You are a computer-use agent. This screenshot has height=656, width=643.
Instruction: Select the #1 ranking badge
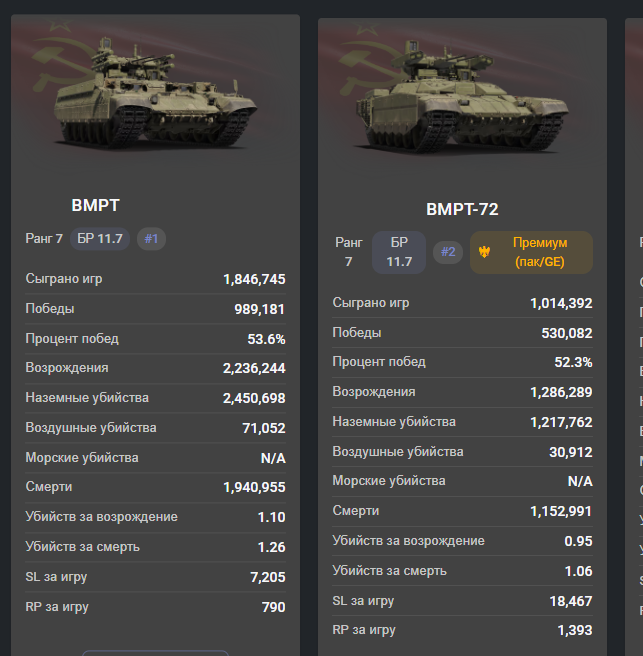point(151,239)
